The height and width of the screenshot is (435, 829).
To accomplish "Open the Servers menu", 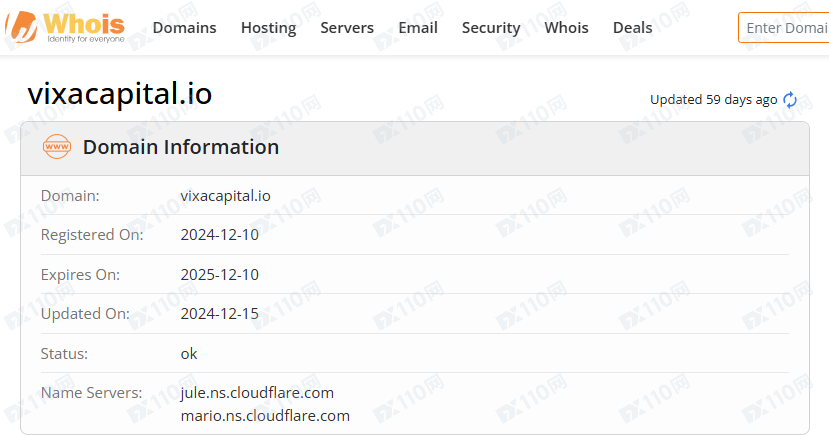I will click(x=347, y=28).
